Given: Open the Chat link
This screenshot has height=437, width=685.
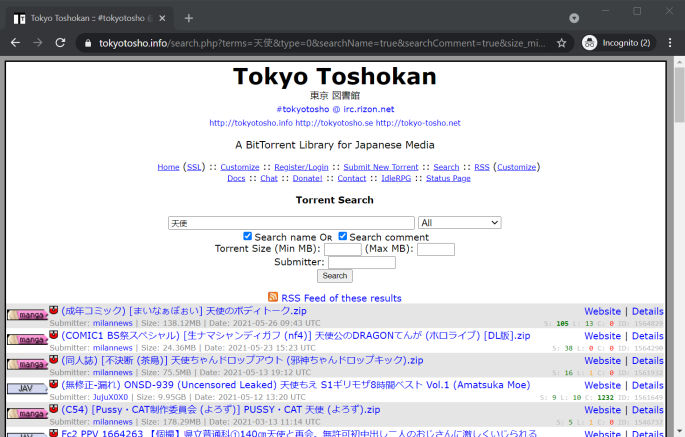Looking at the screenshot, I should (x=269, y=178).
